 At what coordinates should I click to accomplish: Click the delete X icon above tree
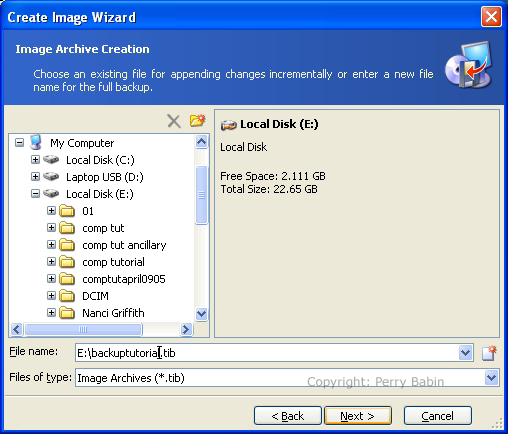(x=174, y=121)
